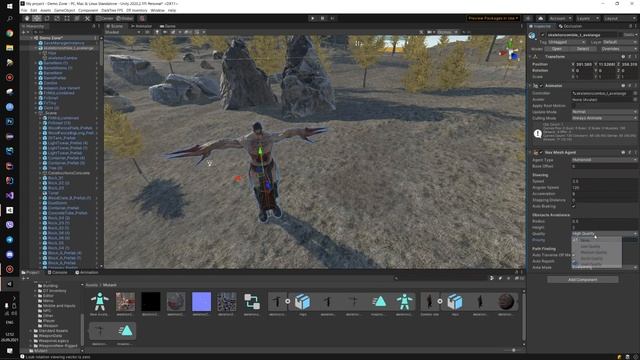Click the Obstacle Avoidance Radius field
The image size is (640, 360).
604,221
